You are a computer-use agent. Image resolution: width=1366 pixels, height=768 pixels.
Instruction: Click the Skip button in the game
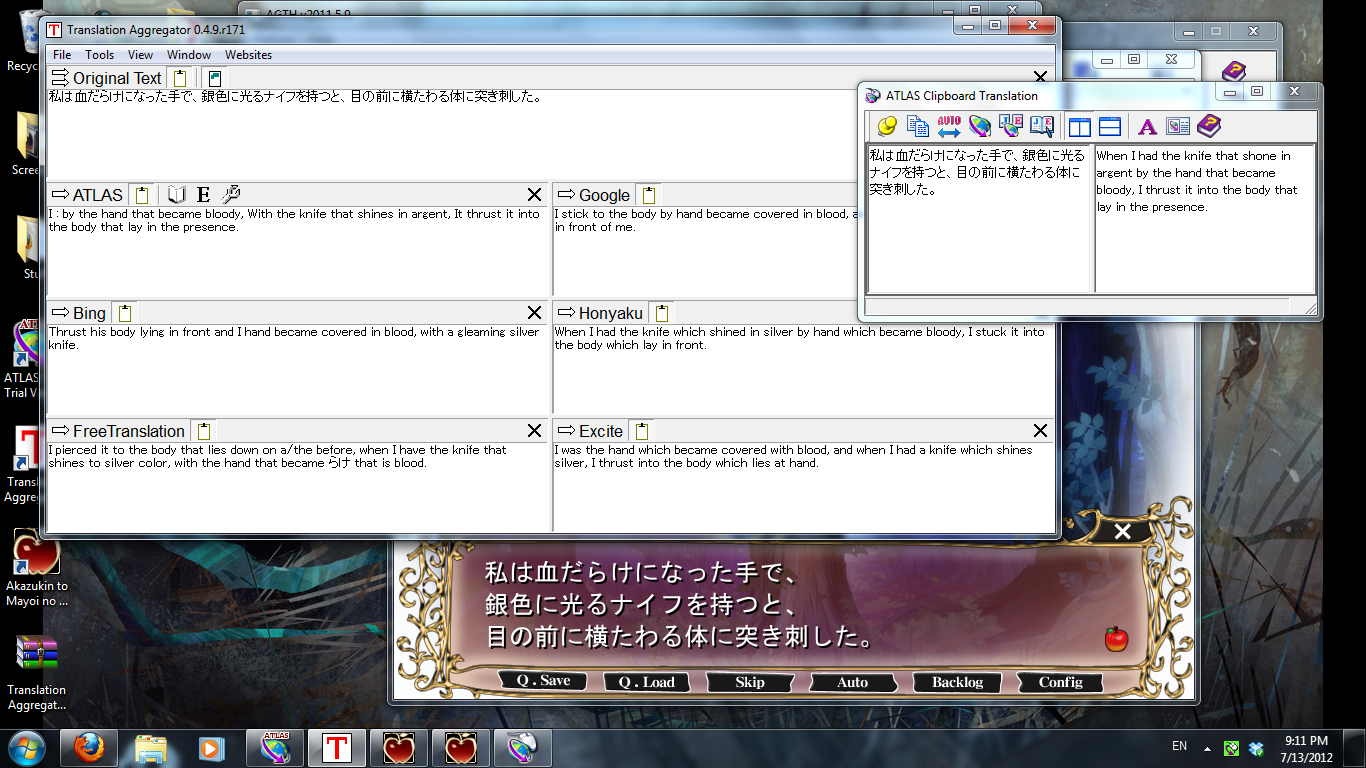tap(750, 682)
